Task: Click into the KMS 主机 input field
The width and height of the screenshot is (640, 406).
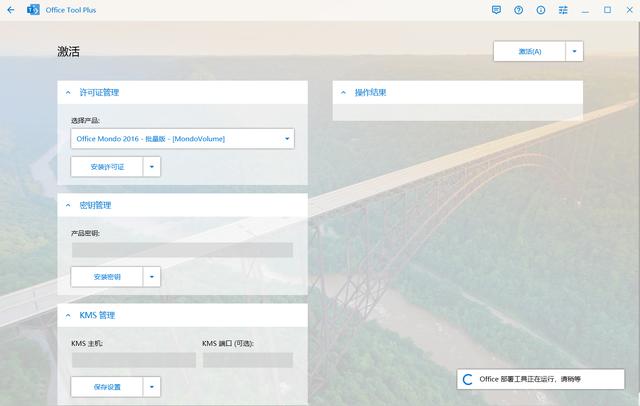Action: click(x=134, y=360)
